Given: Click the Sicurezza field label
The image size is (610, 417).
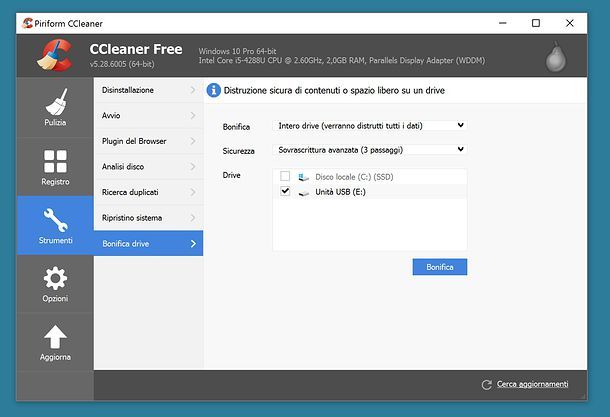Looking at the screenshot, I should tap(238, 151).
